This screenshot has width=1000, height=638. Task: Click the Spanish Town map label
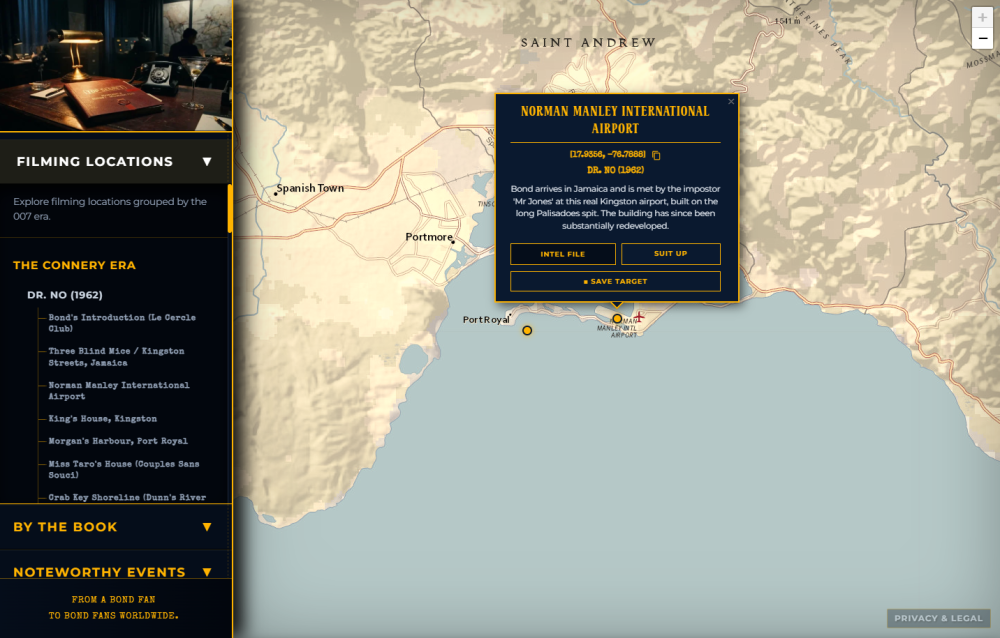coord(310,188)
